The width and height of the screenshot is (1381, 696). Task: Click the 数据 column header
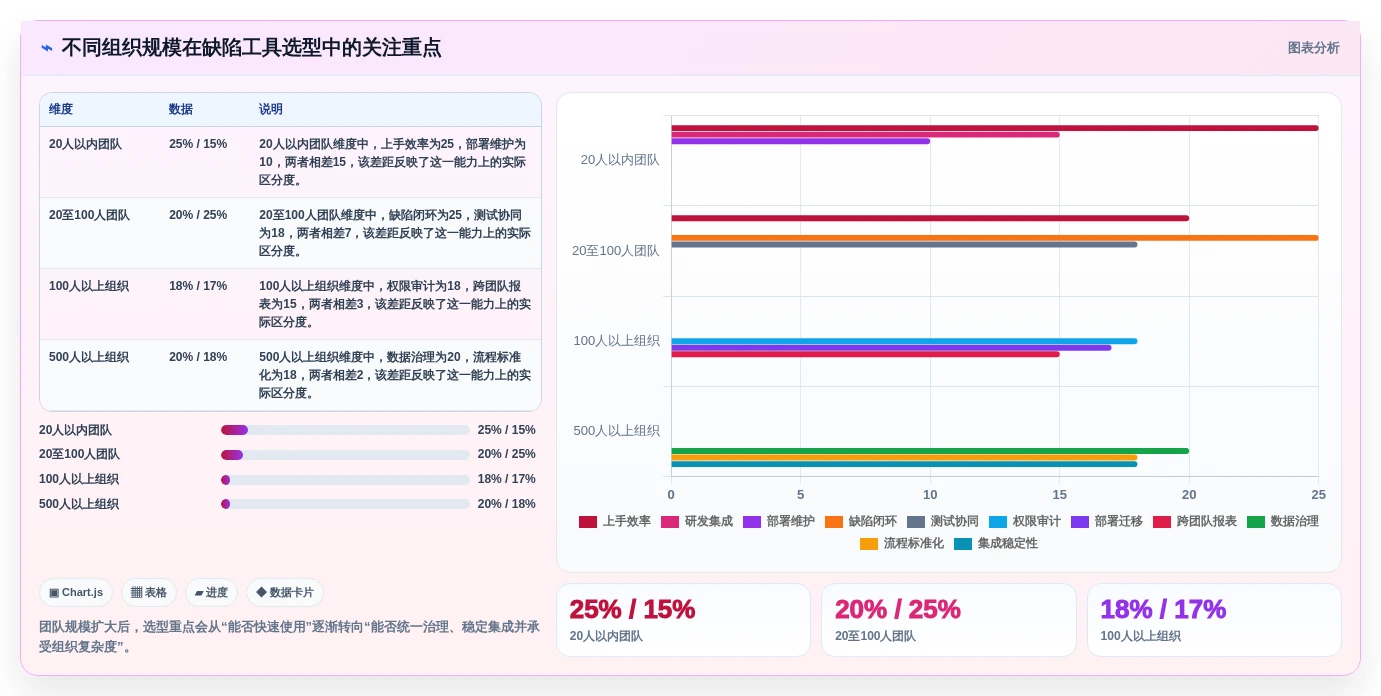(181, 110)
